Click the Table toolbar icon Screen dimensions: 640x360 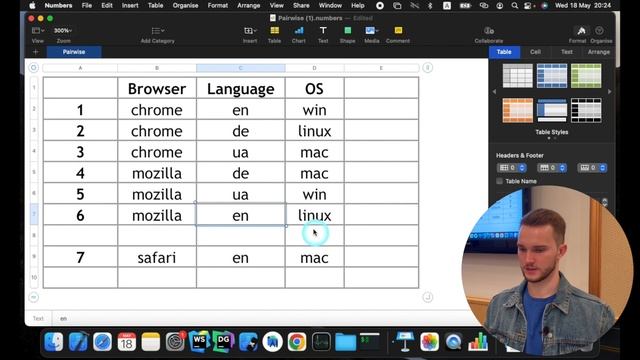274,31
